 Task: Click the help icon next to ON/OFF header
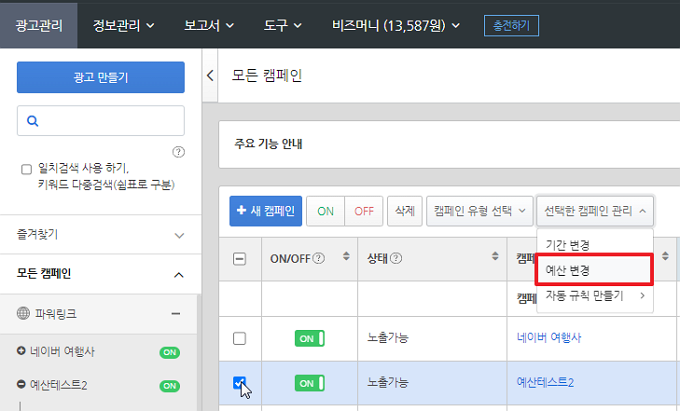(x=319, y=258)
